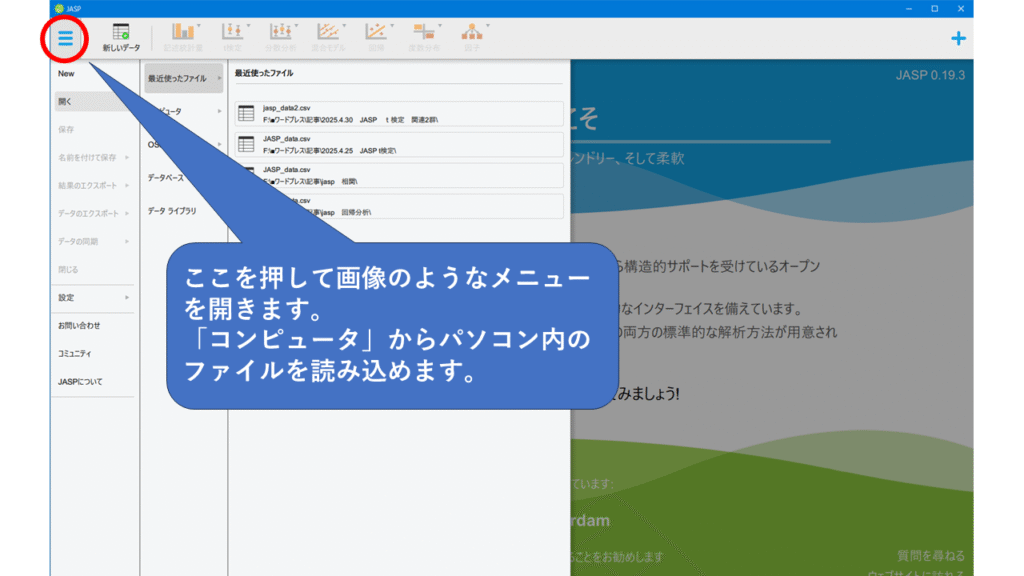The height and width of the screenshot is (576, 1024).
Task: Open the recent file in the 回帰分析 folder
Action: 399,206
